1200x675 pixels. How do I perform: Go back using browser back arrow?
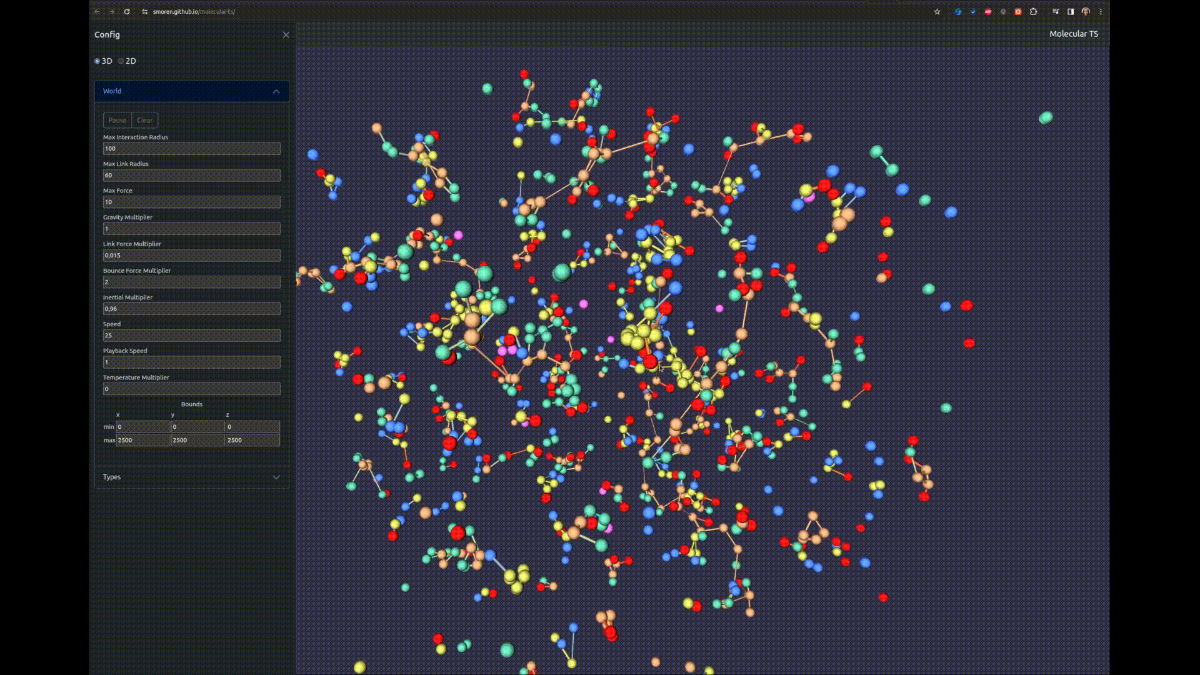tap(96, 11)
